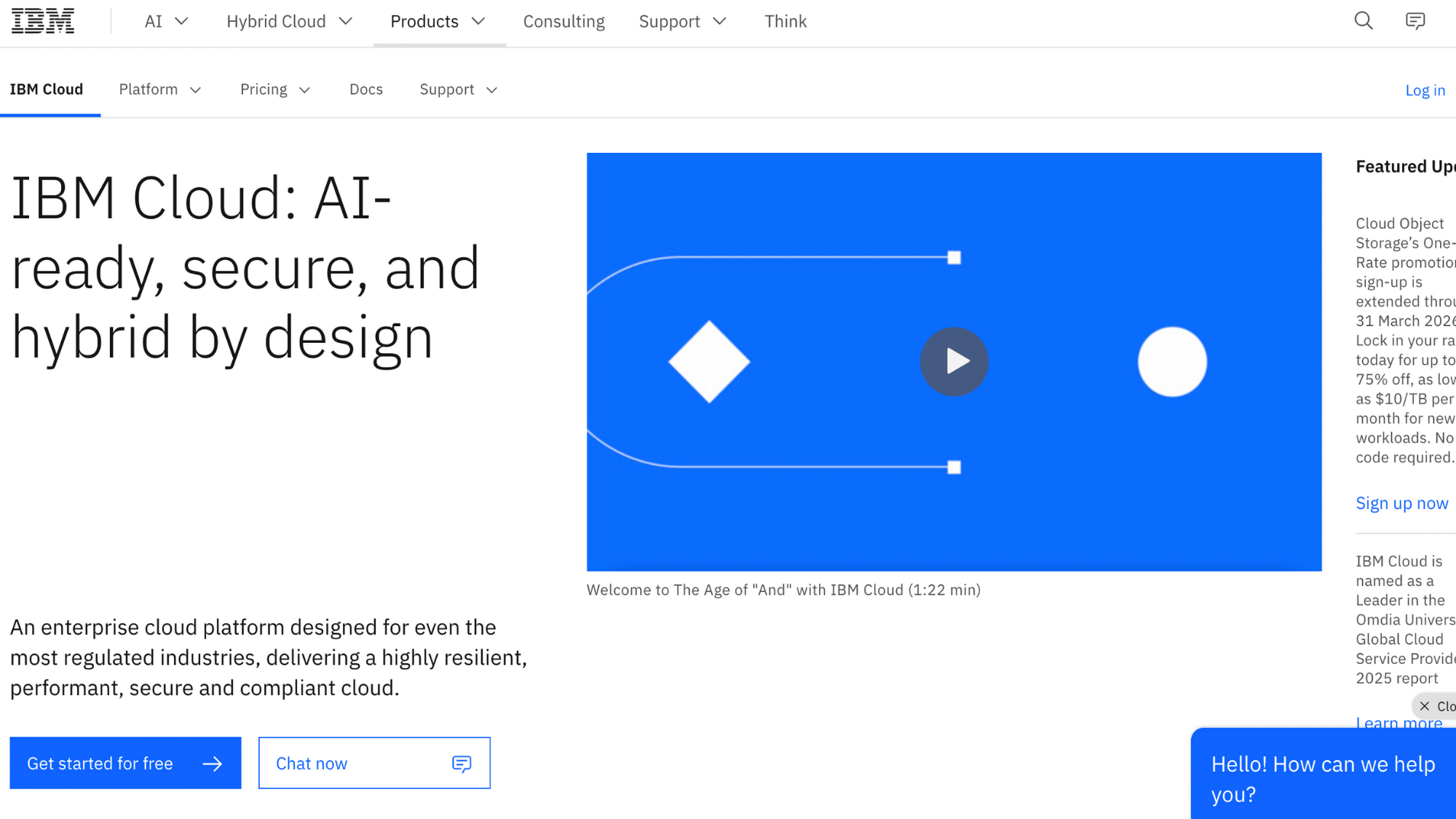Go to the Consulting page
The width and height of the screenshot is (1456, 819).
coord(563,22)
